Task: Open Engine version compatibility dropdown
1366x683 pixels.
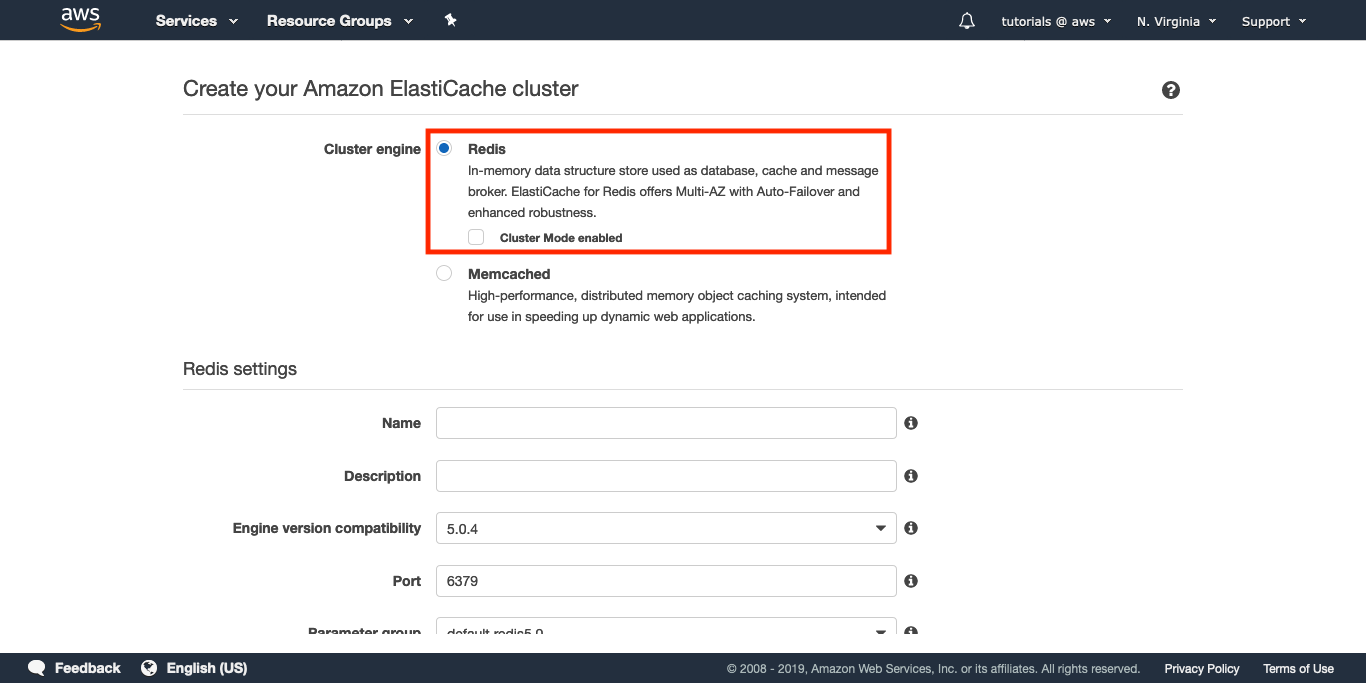Action: [666, 528]
